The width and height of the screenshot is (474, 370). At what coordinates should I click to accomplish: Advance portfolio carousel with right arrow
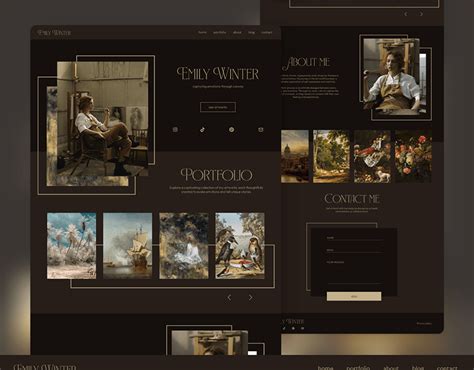[x=251, y=297]
